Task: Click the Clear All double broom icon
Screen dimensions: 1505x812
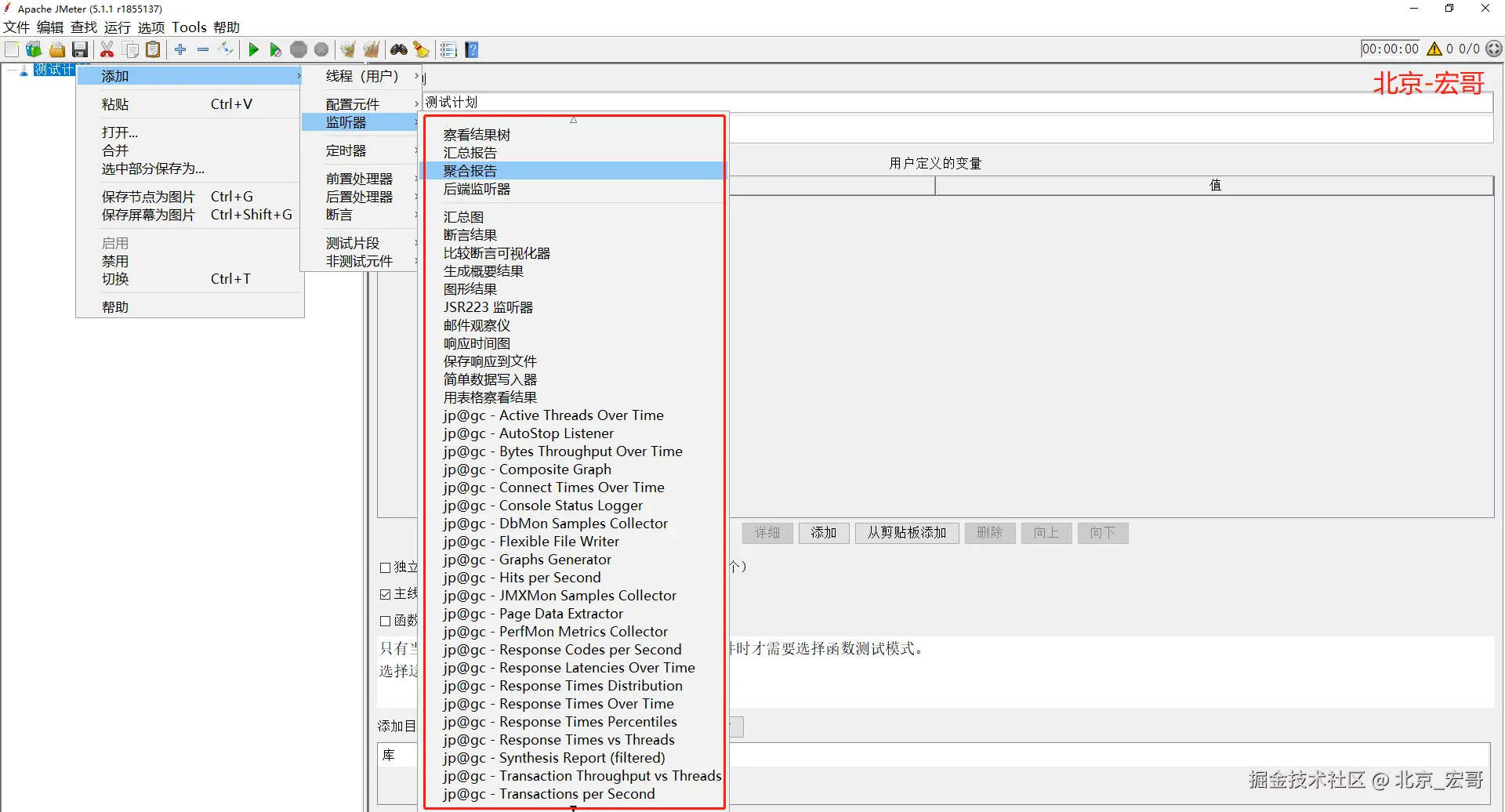Action: pos(372,49)
